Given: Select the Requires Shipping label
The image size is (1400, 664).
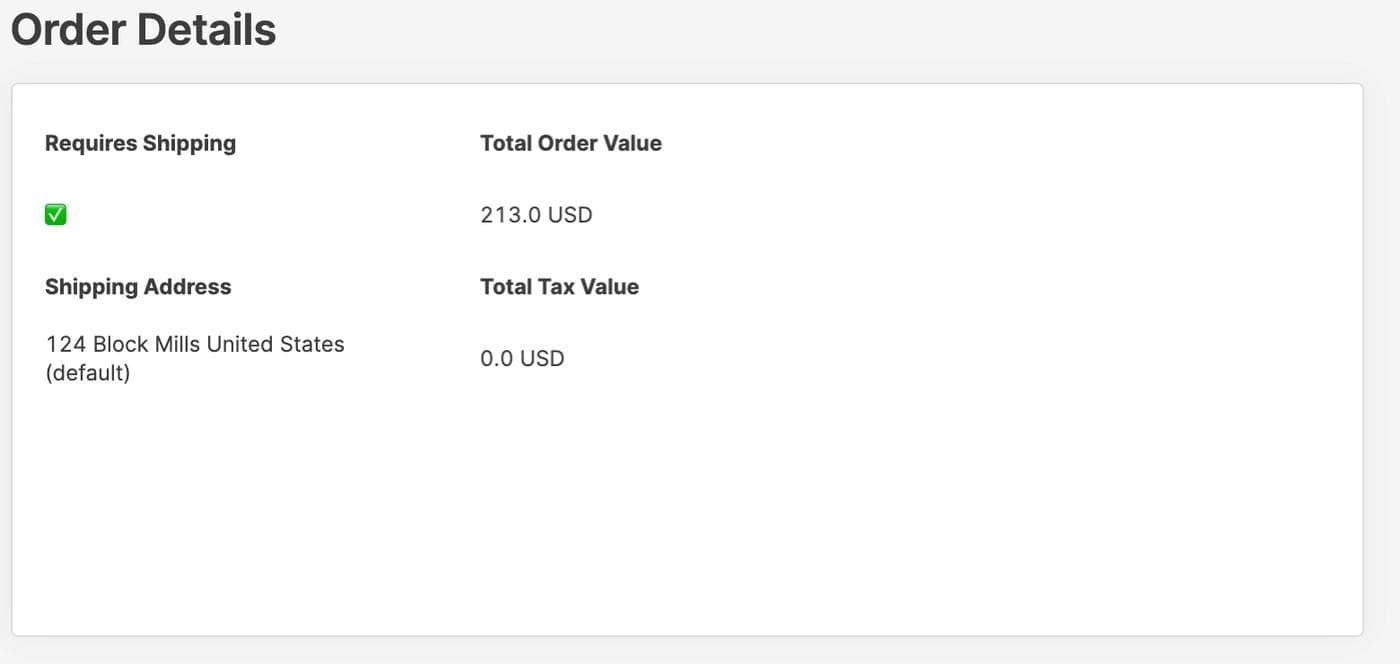Looking at the screenshot, I should (x=140, y=143).
